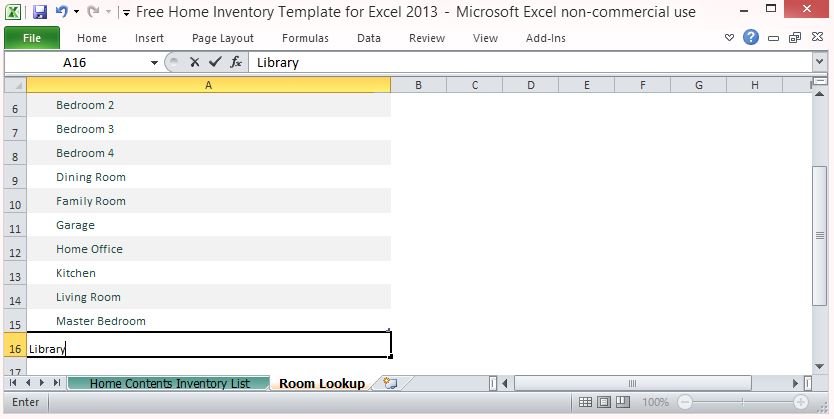Minimize the workbook window in ribbon corner
The image size is (834, 419).
773,38
